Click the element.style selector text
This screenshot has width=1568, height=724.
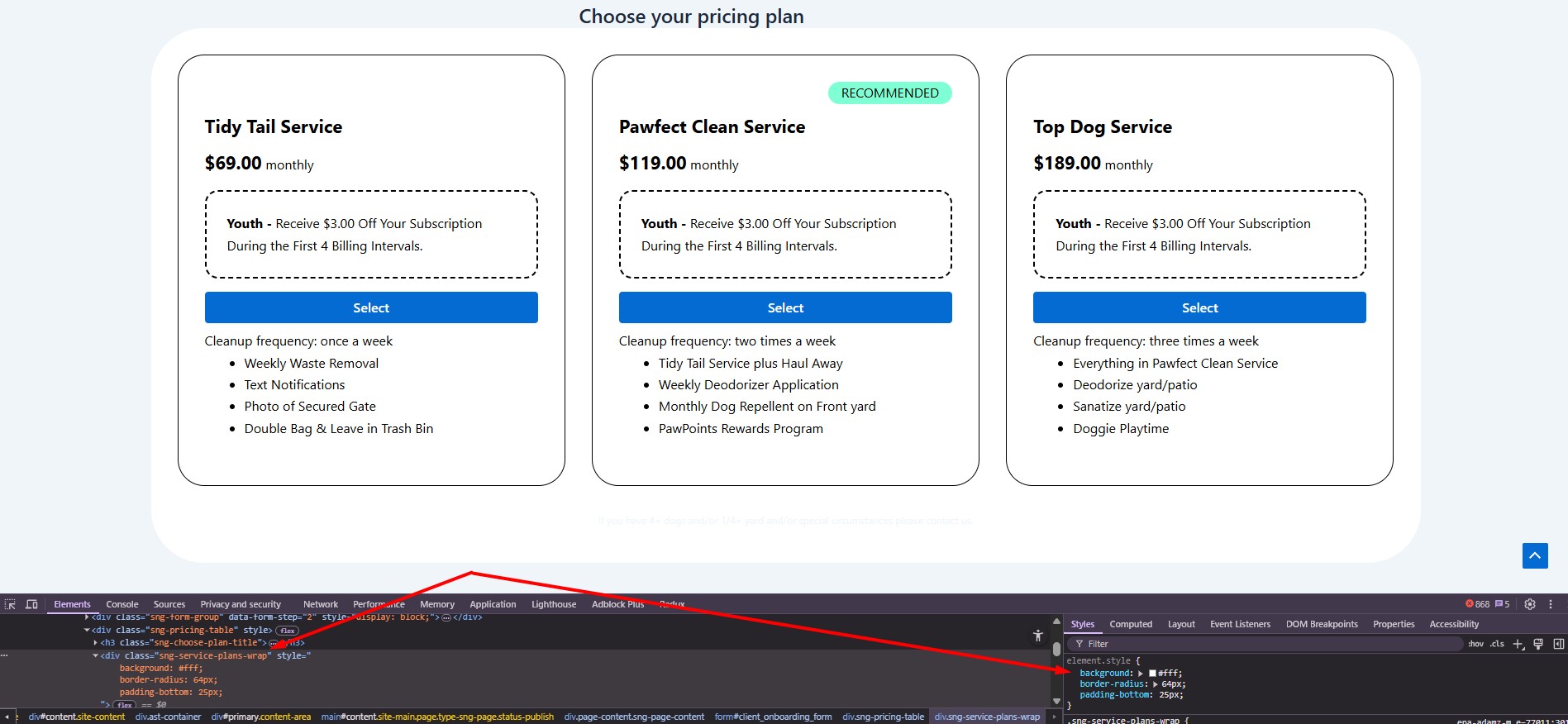tap(1099, 661)
